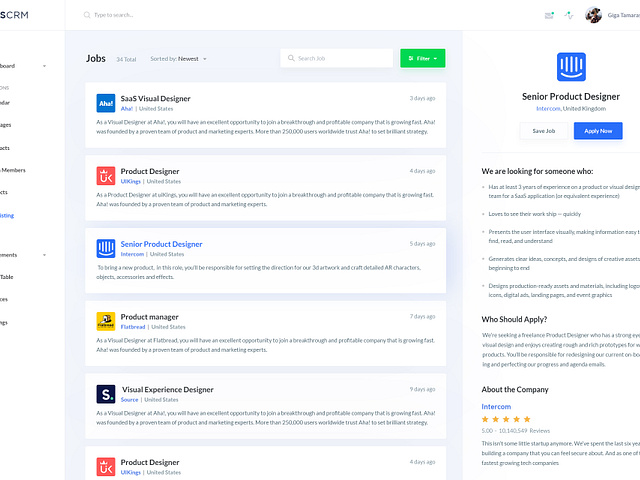Click the 10,140,549 Reviews text
The width and height of the screenshot is (640, 480).
[524, 431]
